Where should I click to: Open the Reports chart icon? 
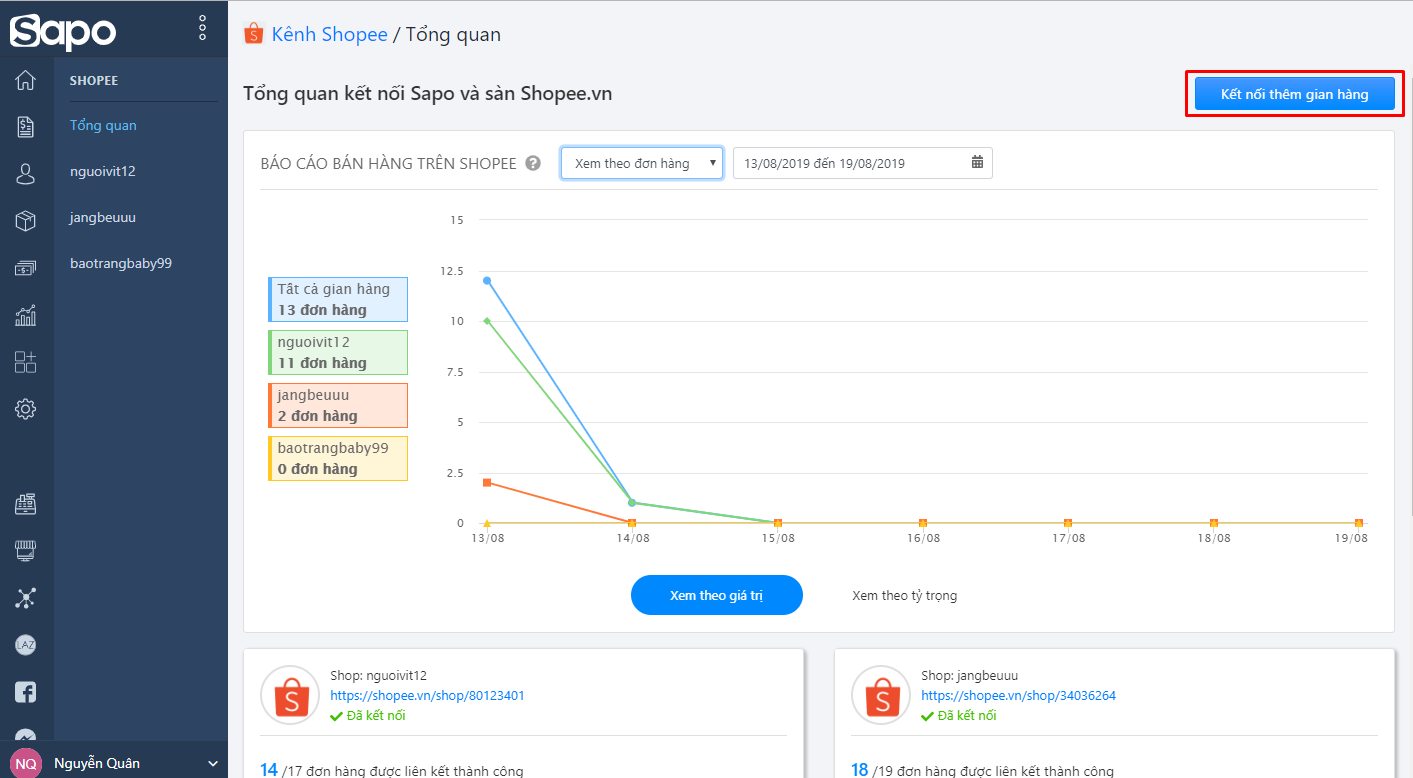pyautogui.click(x=26, y=316)
